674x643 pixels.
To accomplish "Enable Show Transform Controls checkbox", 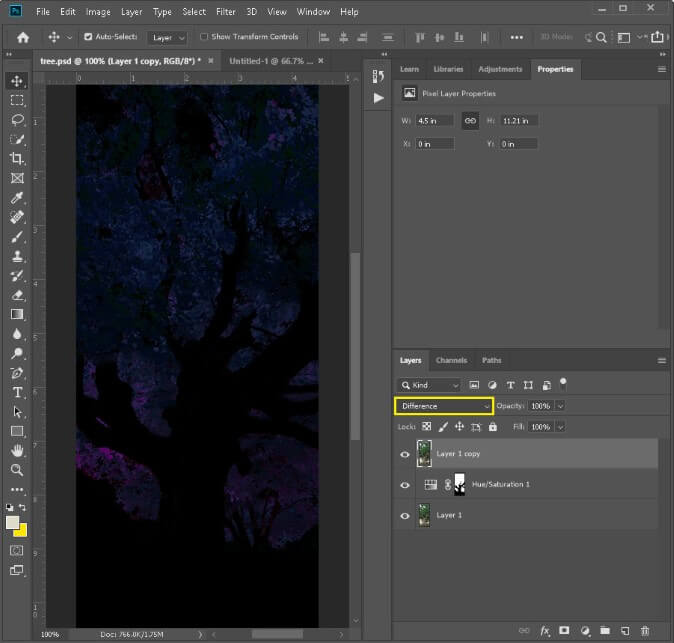I will click(205, 37).
